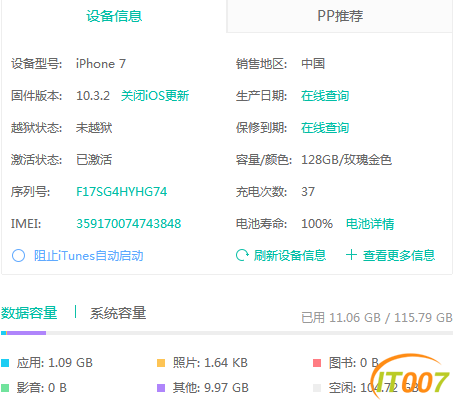Switch to the 设备信息 tab
The width and height of the screenshot is (455, 405).
tap(114, 16)
